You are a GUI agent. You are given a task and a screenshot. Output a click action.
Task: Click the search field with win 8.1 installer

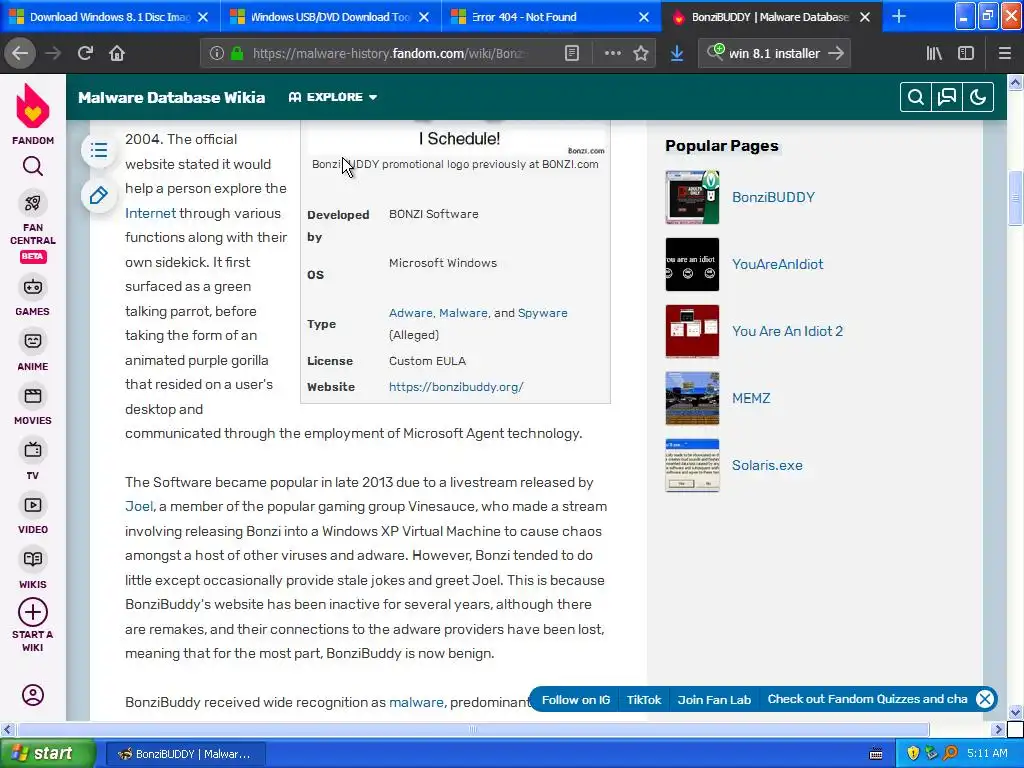[x=774, y=54]
